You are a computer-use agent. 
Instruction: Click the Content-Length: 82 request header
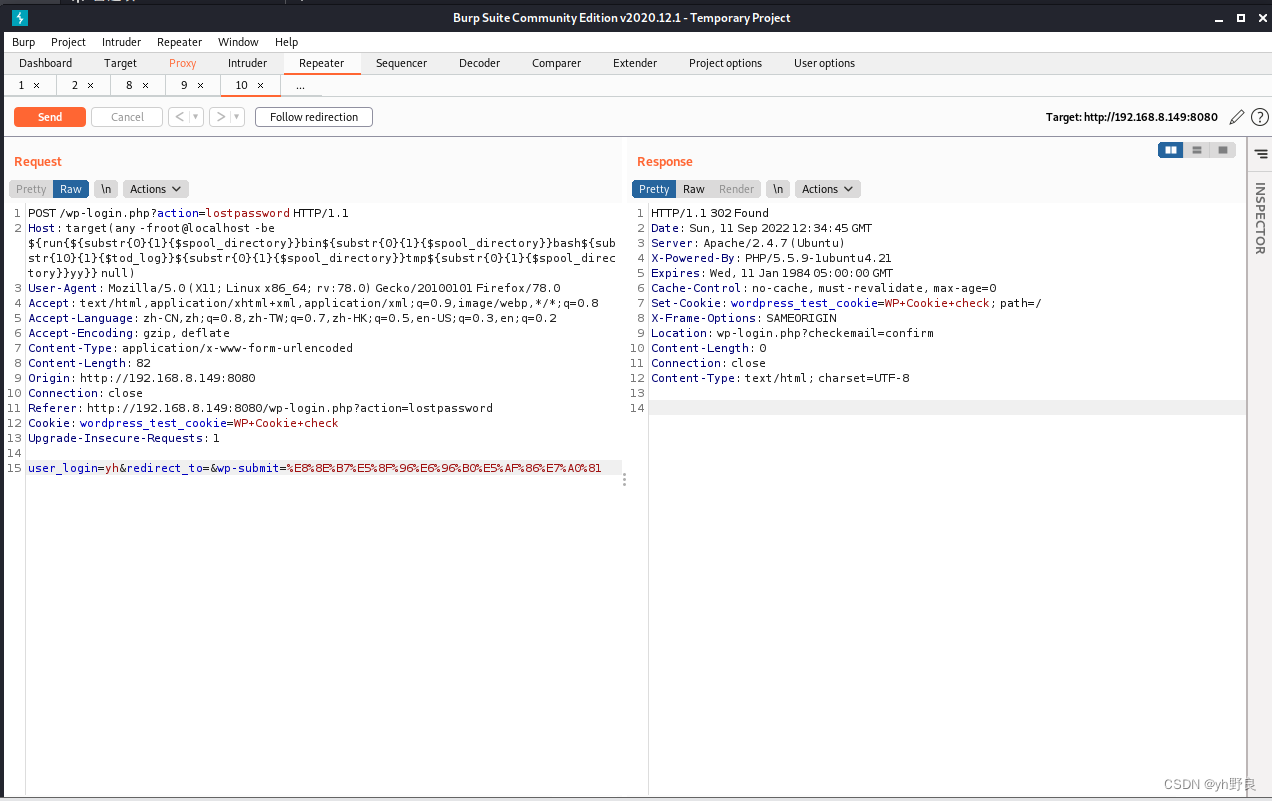click(89, 363)
